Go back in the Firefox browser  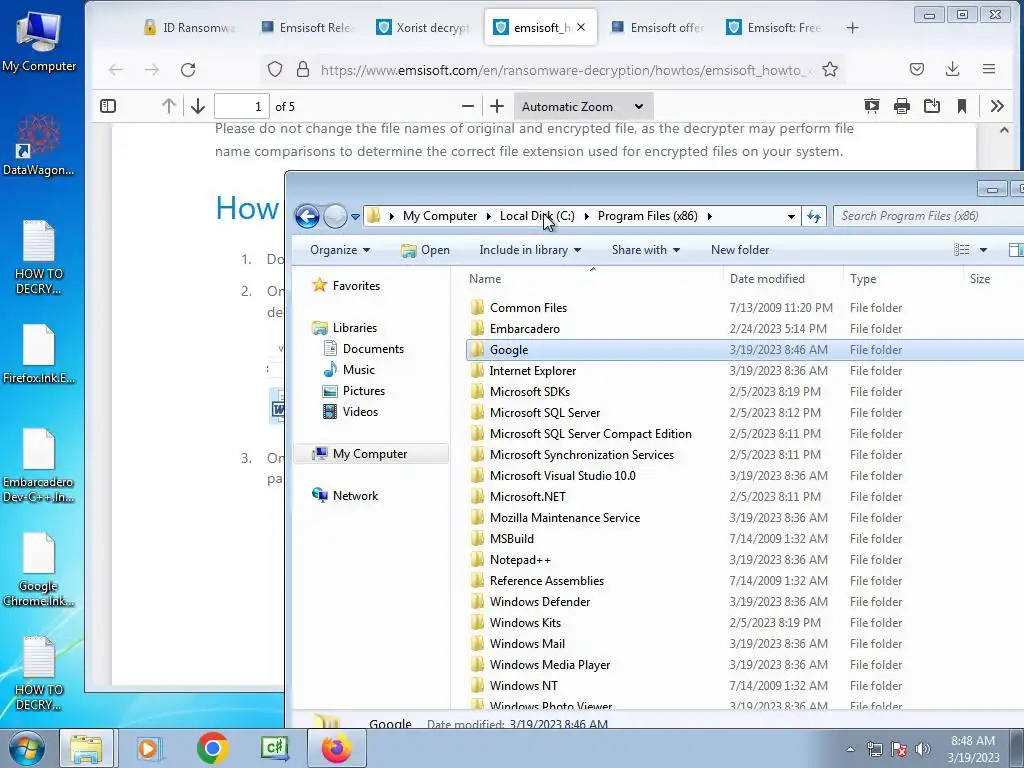116,70
